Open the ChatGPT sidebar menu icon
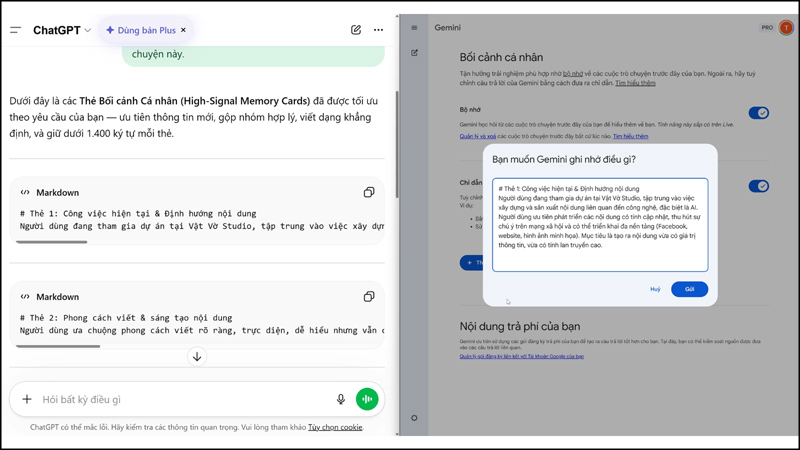 pos(15,30)
